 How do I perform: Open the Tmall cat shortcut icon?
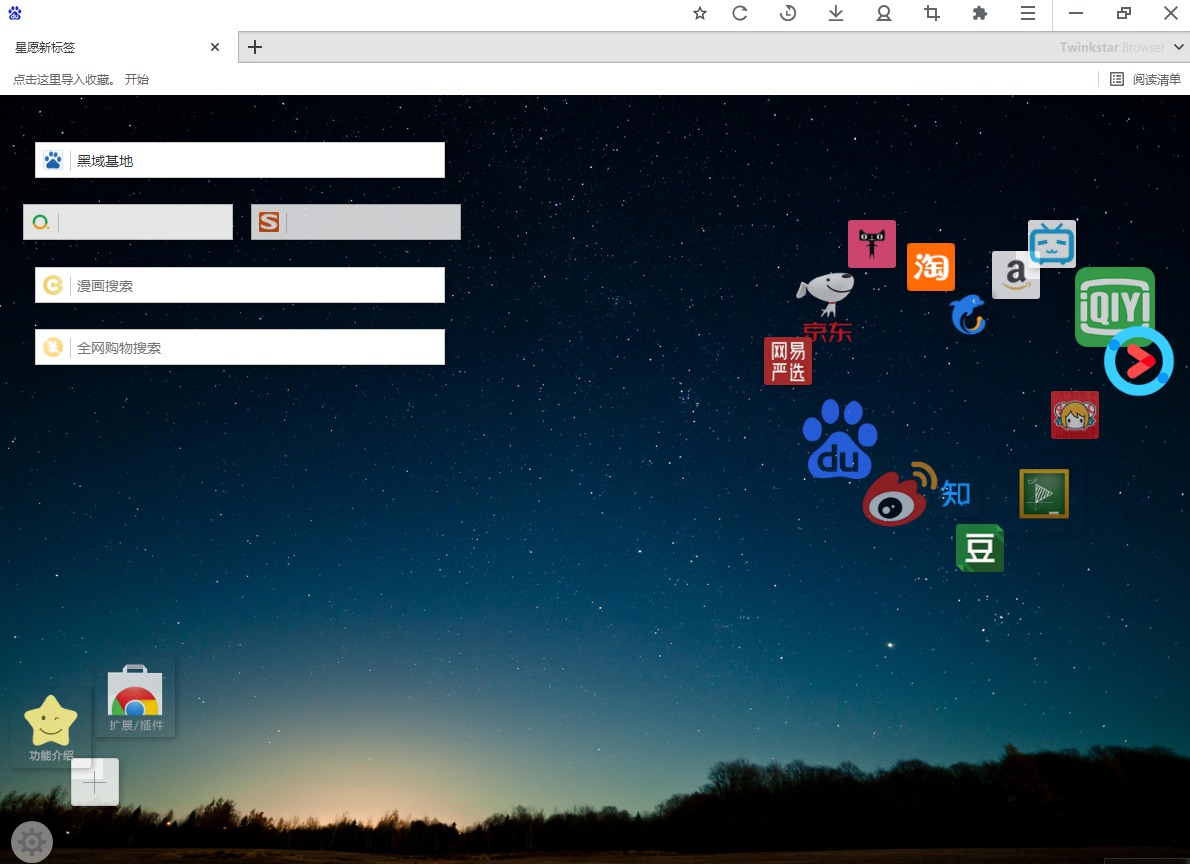[x=872, y=244]
